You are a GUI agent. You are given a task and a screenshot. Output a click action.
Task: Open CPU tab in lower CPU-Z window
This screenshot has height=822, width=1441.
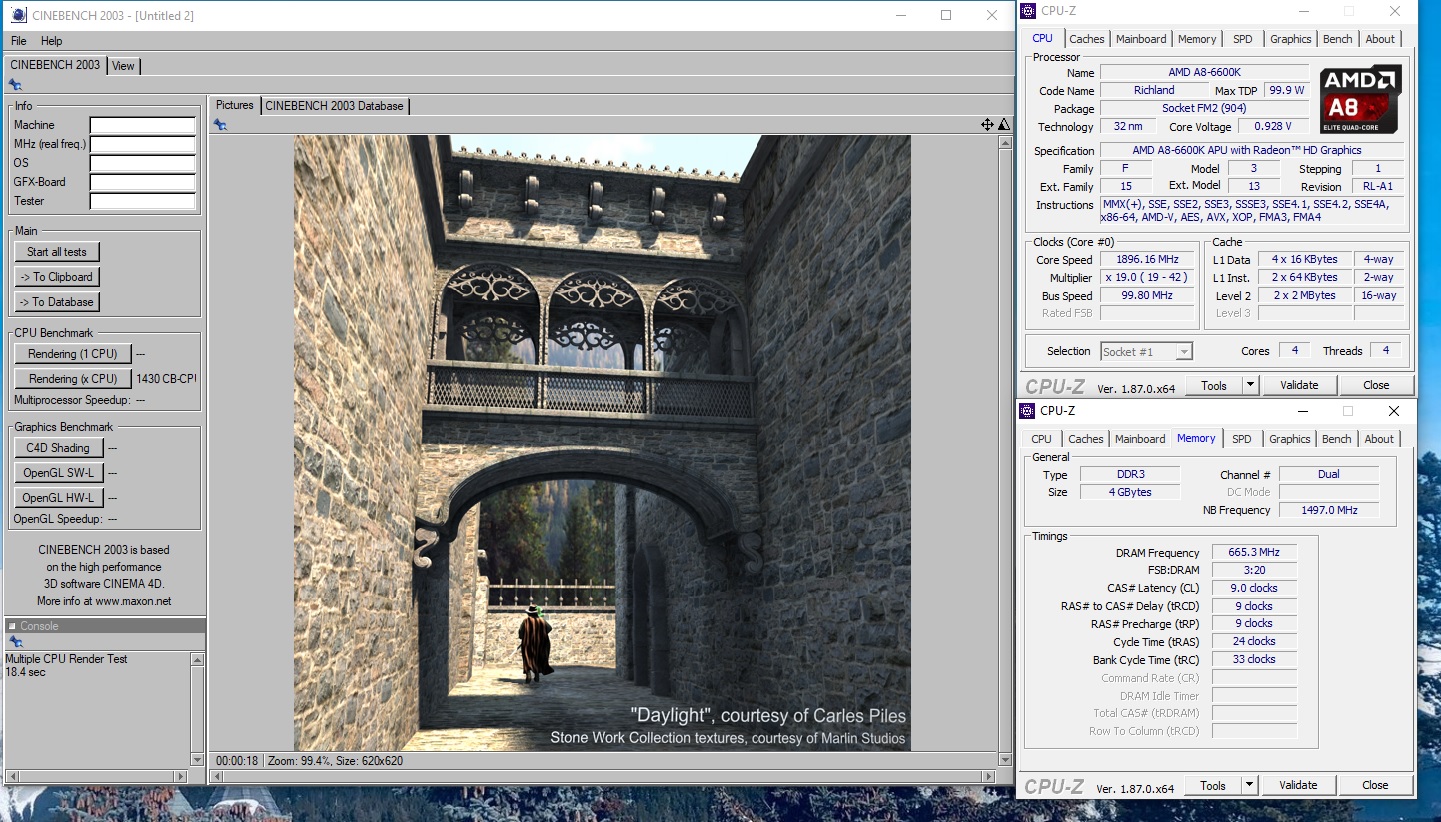click(1041, 439)
